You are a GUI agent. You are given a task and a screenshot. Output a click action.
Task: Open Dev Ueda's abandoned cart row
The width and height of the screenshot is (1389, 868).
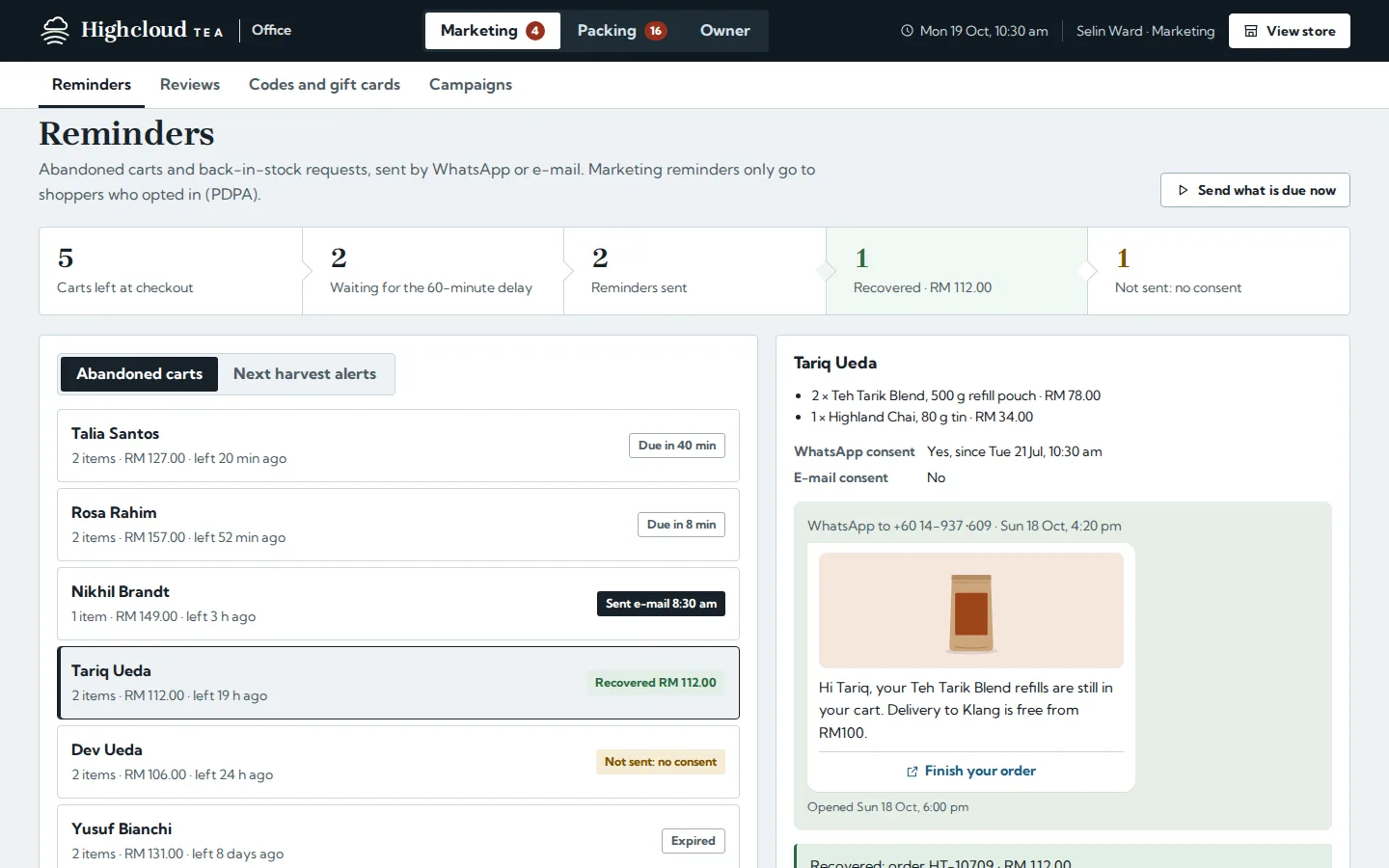(x=398, y=762)
